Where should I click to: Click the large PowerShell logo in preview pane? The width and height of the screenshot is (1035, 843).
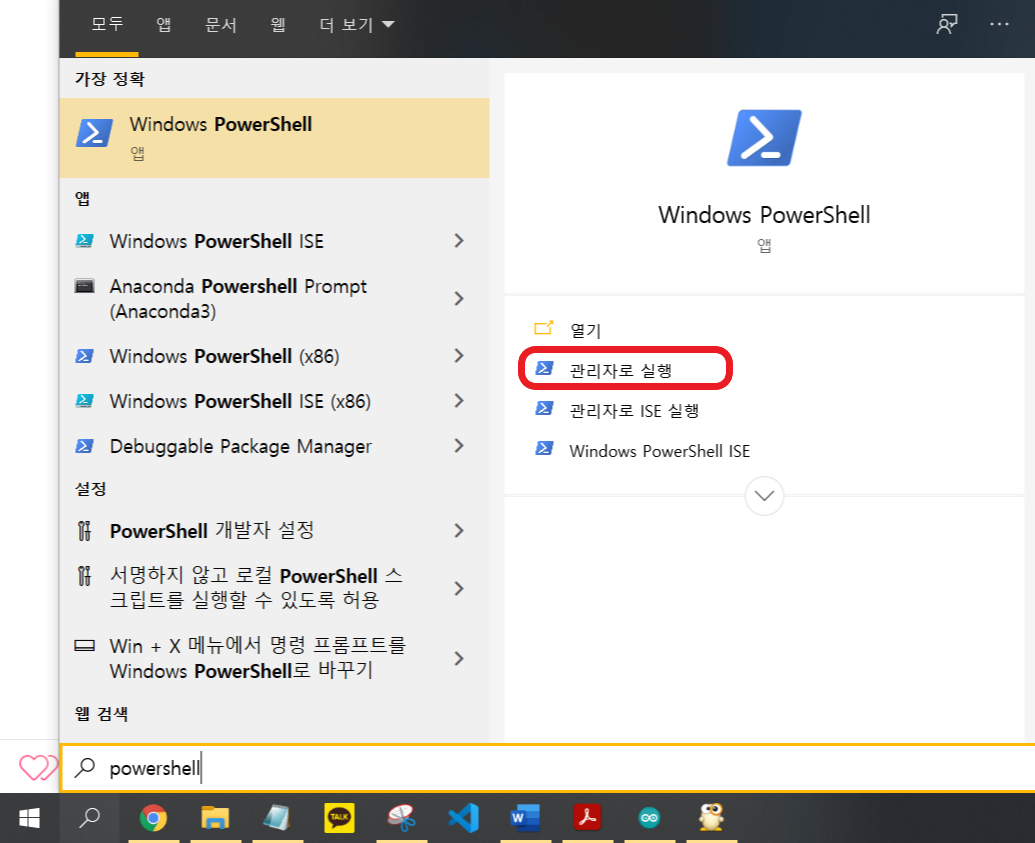pyautogui.click(x=764, y=138)
